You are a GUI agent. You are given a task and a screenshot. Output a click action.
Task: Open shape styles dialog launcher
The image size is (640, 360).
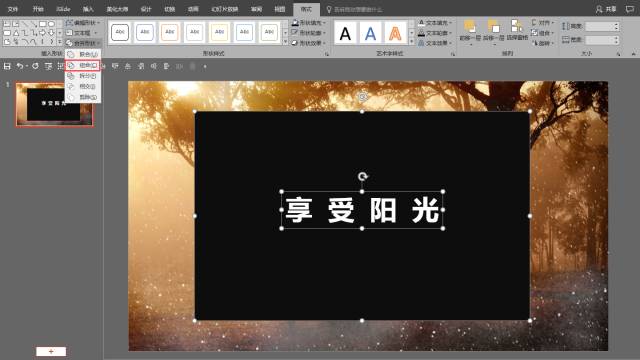(x=327, y=54)
